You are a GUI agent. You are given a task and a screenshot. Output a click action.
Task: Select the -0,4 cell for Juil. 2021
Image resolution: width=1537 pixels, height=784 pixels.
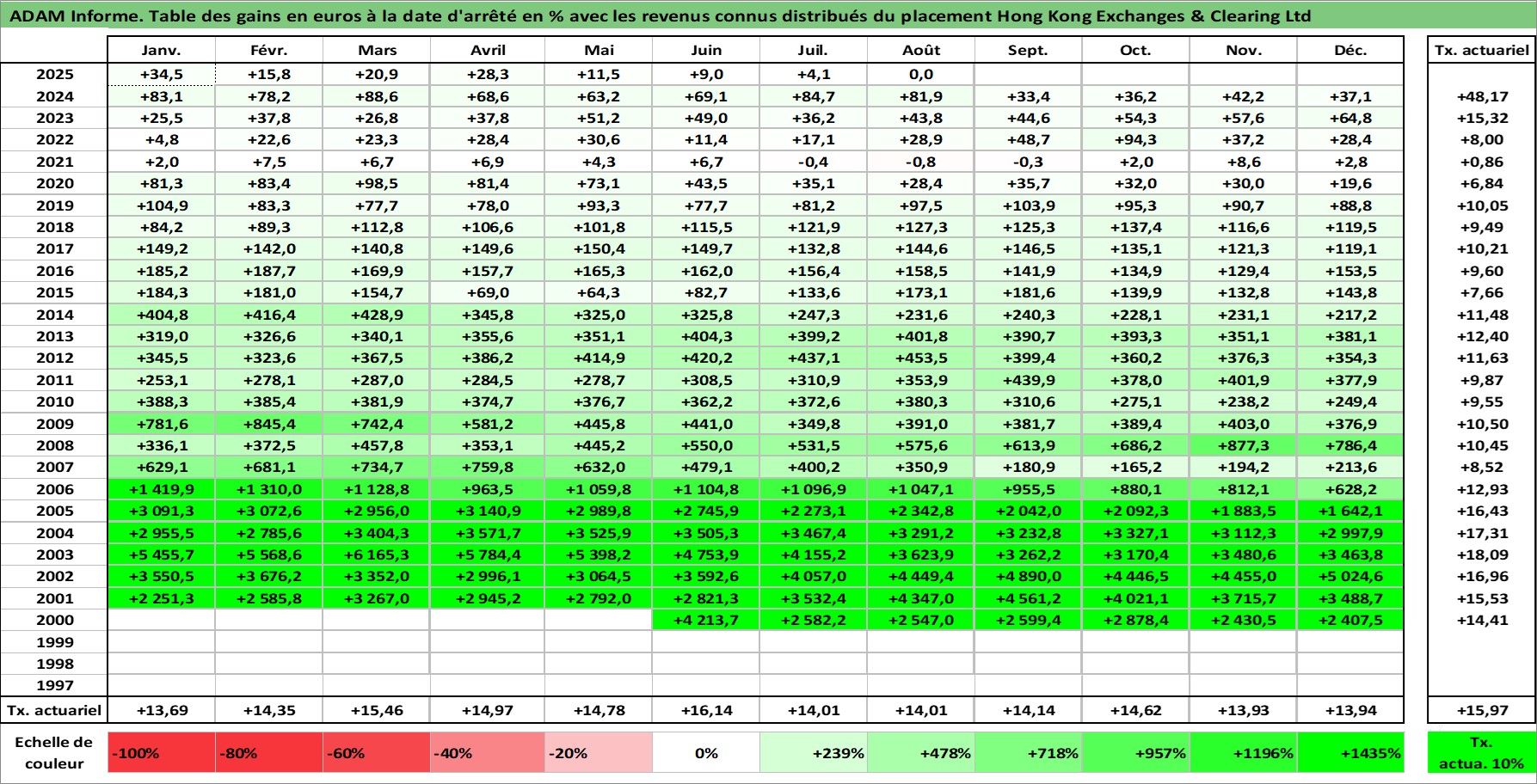click(814, 162)
